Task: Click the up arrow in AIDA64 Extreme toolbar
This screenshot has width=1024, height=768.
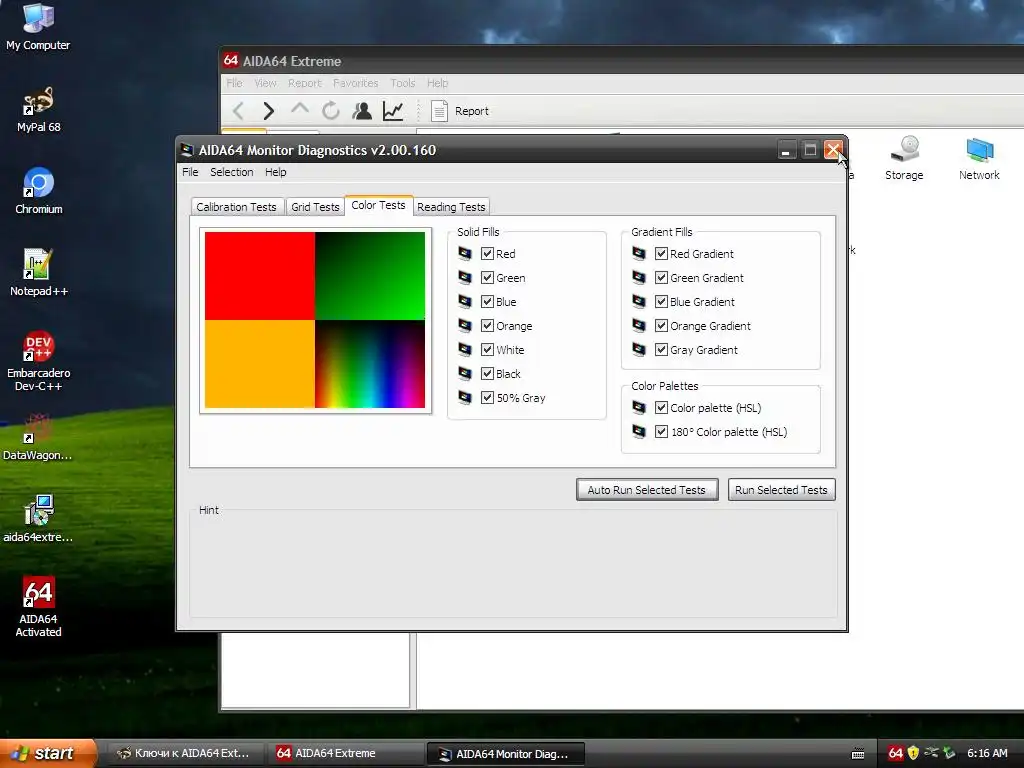Action: coord(300,109)
